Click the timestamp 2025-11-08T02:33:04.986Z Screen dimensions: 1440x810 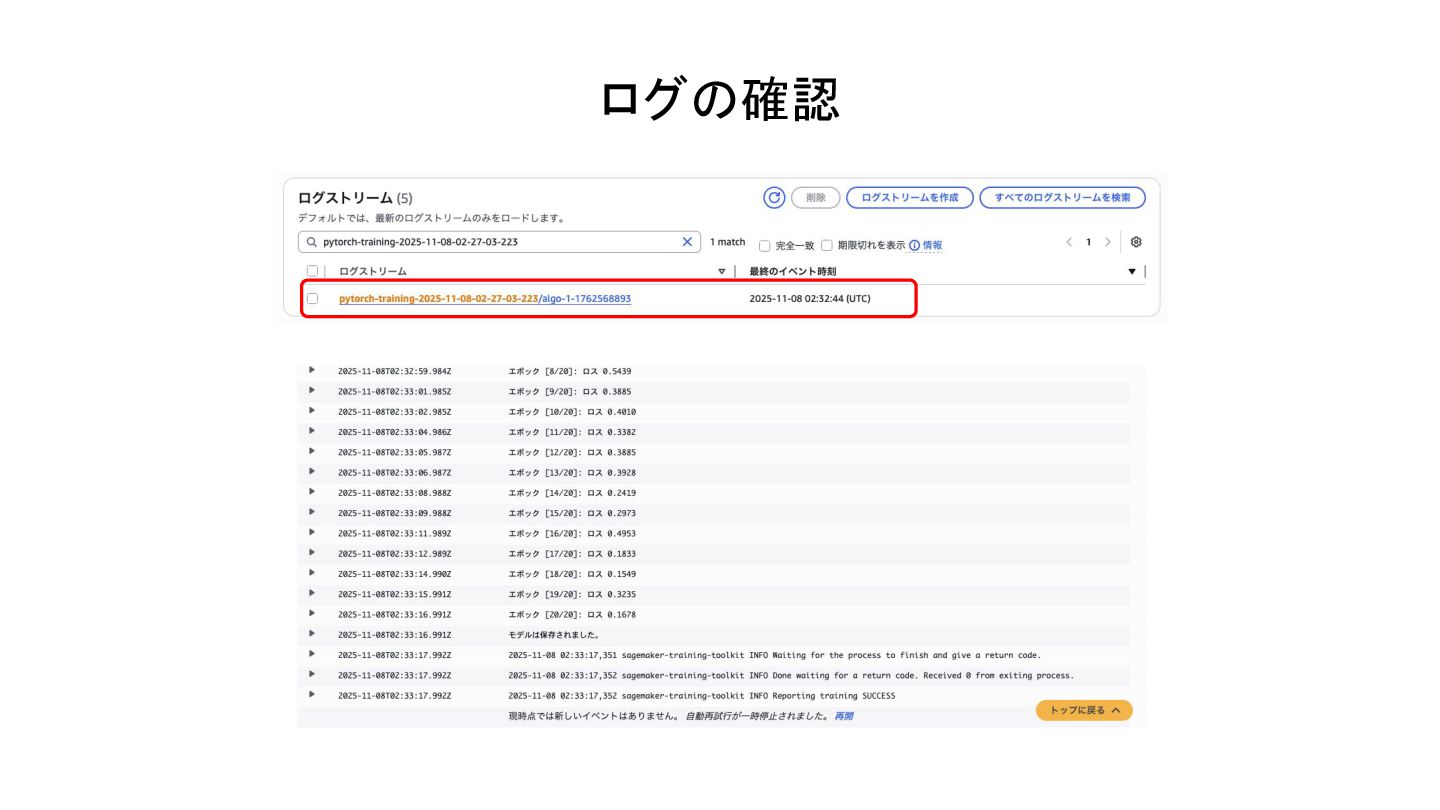[394, 432]
